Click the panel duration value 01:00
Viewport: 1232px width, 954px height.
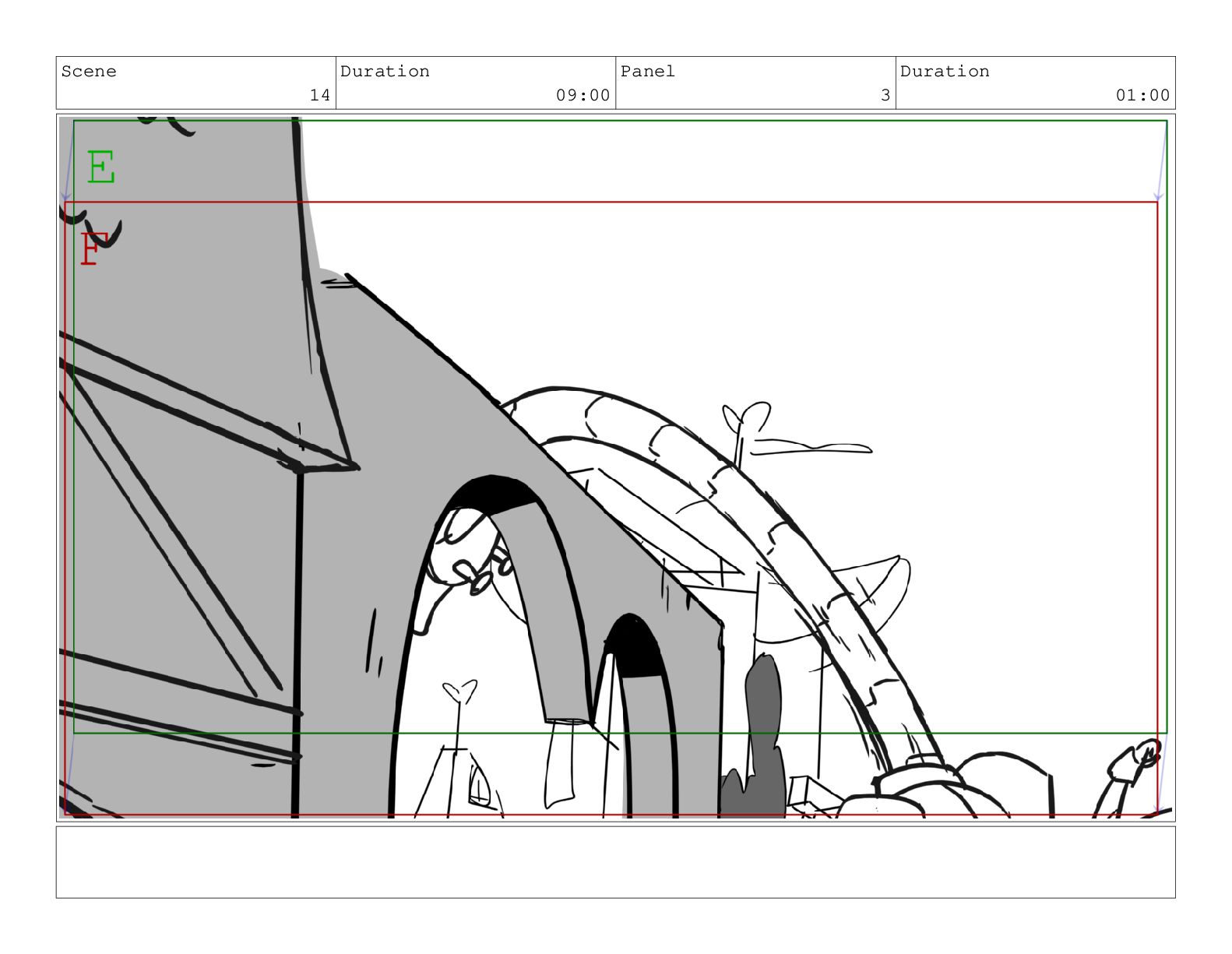(x=1142, y=95)
